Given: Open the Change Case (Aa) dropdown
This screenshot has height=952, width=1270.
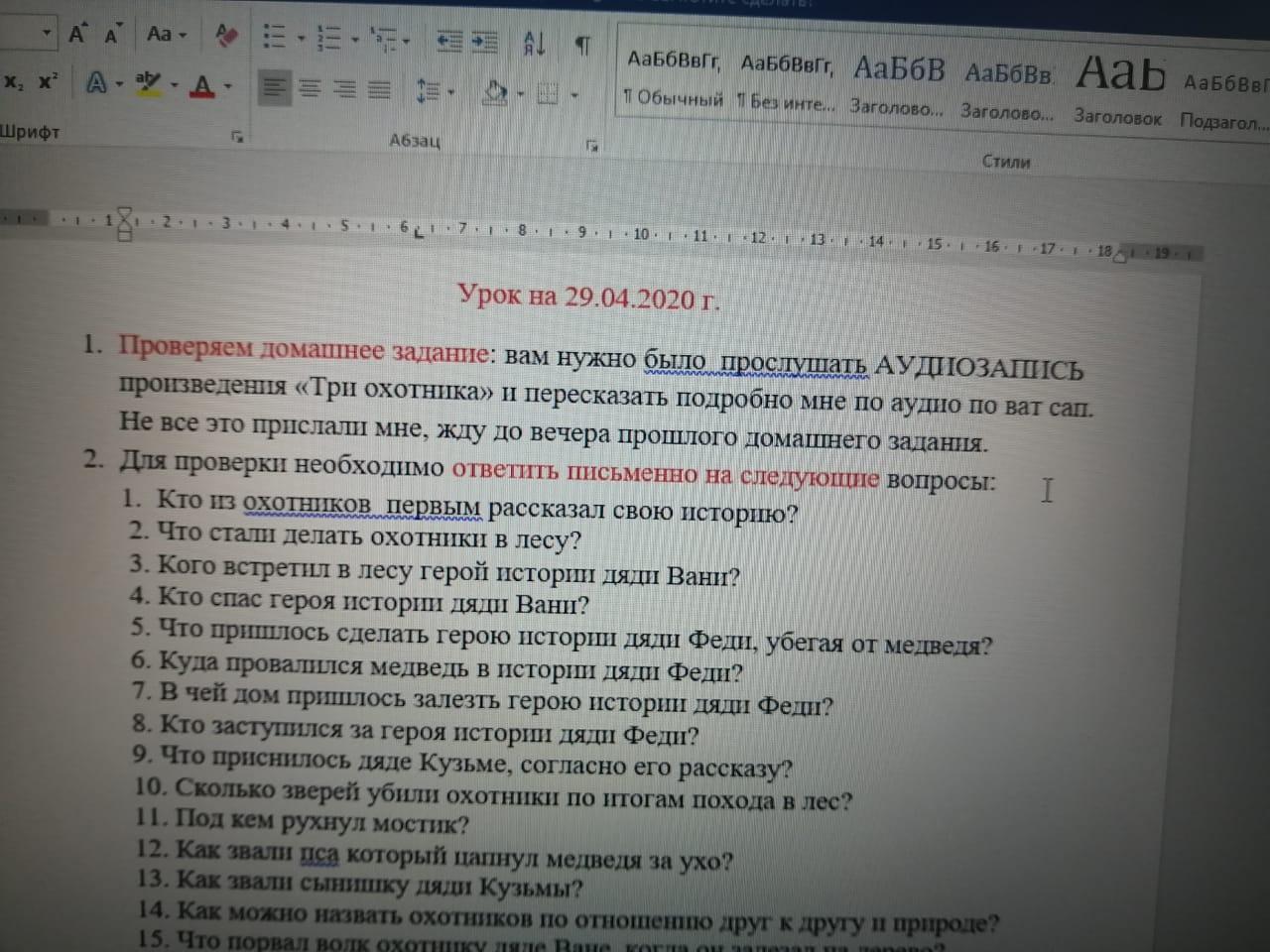Looking at the screenshot, I should pos(165,35).
